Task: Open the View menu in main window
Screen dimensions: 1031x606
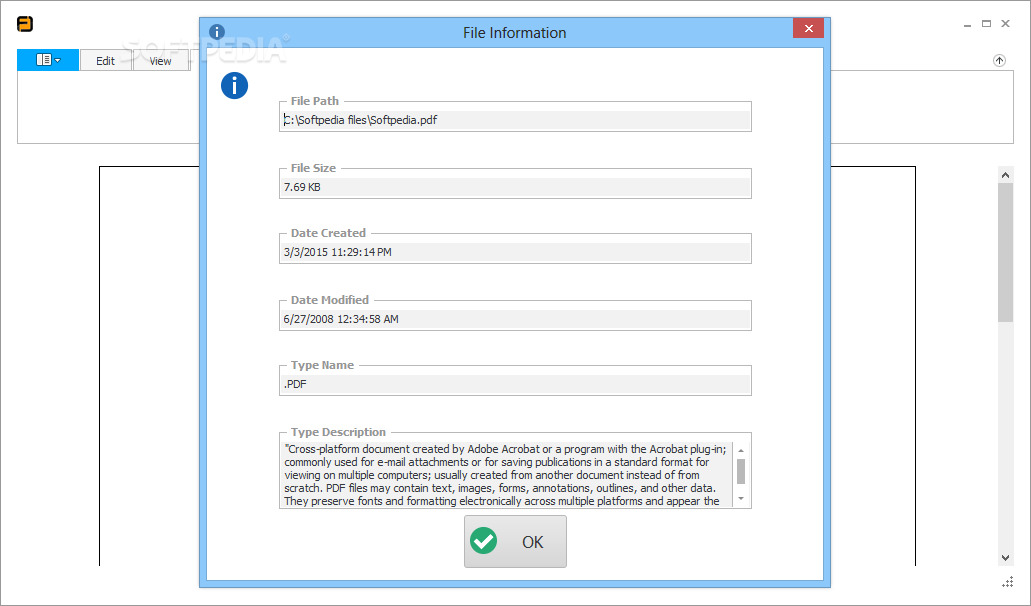Action: click(160, 60)
